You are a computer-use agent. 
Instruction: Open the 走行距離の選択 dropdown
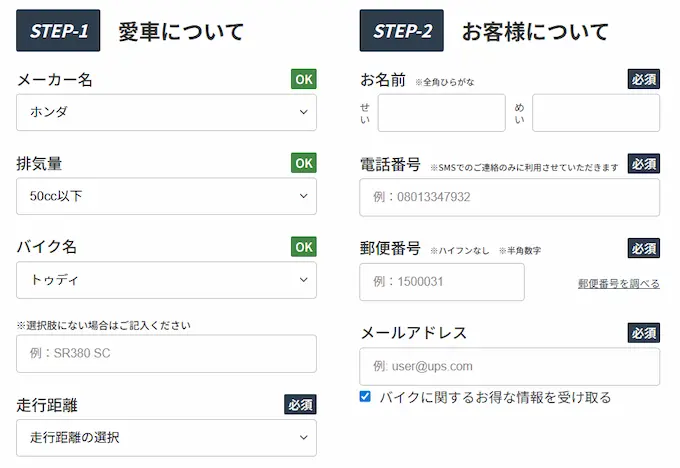tap(166, 437)
